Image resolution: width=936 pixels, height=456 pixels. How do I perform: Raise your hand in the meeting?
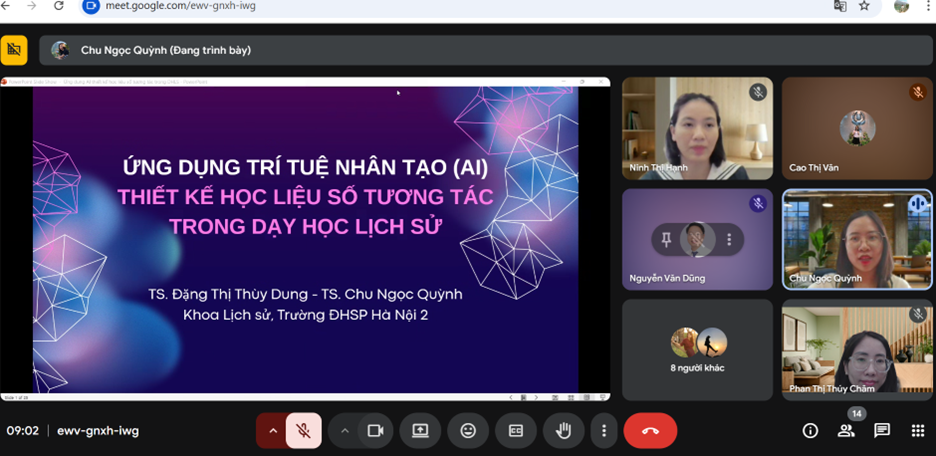tap(564, 431)
